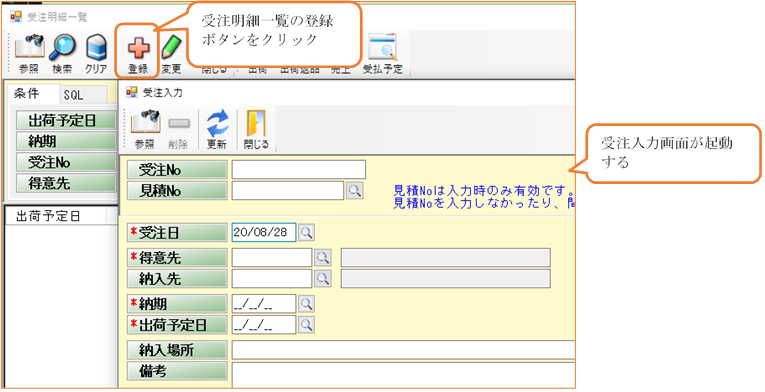Switch to the 条件 tab
The width and height of the screenshot is (765, 392).
pos(33,94)
